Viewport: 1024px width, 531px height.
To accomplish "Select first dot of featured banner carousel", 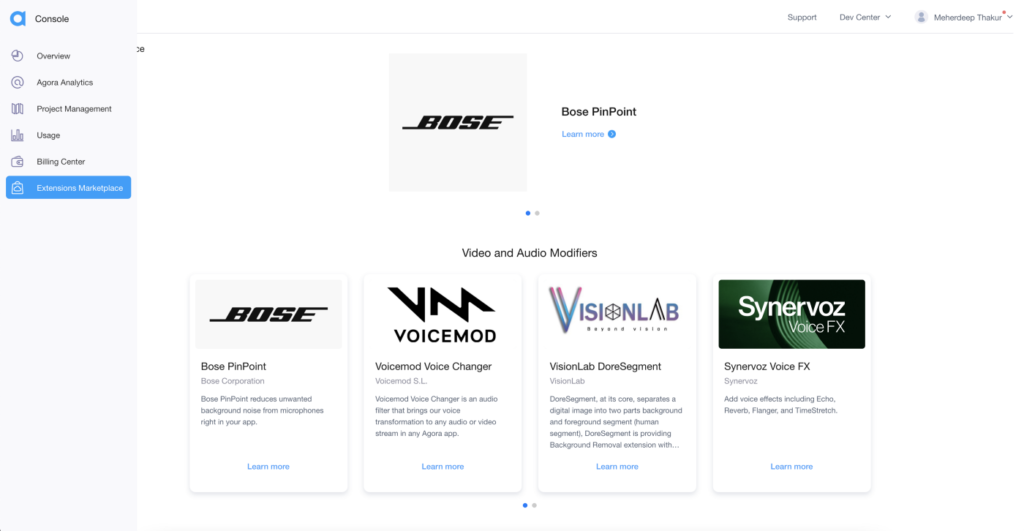I will pyautogui.click(x=528, y=213).
